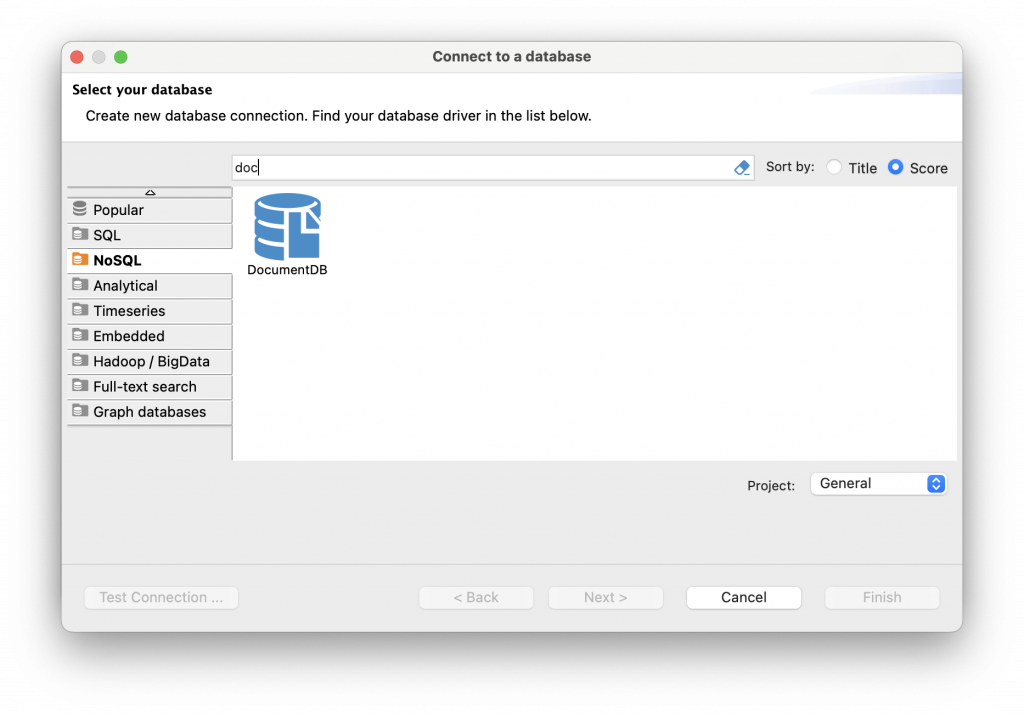Close the Connect to a database window

click(x=77, y=57)
